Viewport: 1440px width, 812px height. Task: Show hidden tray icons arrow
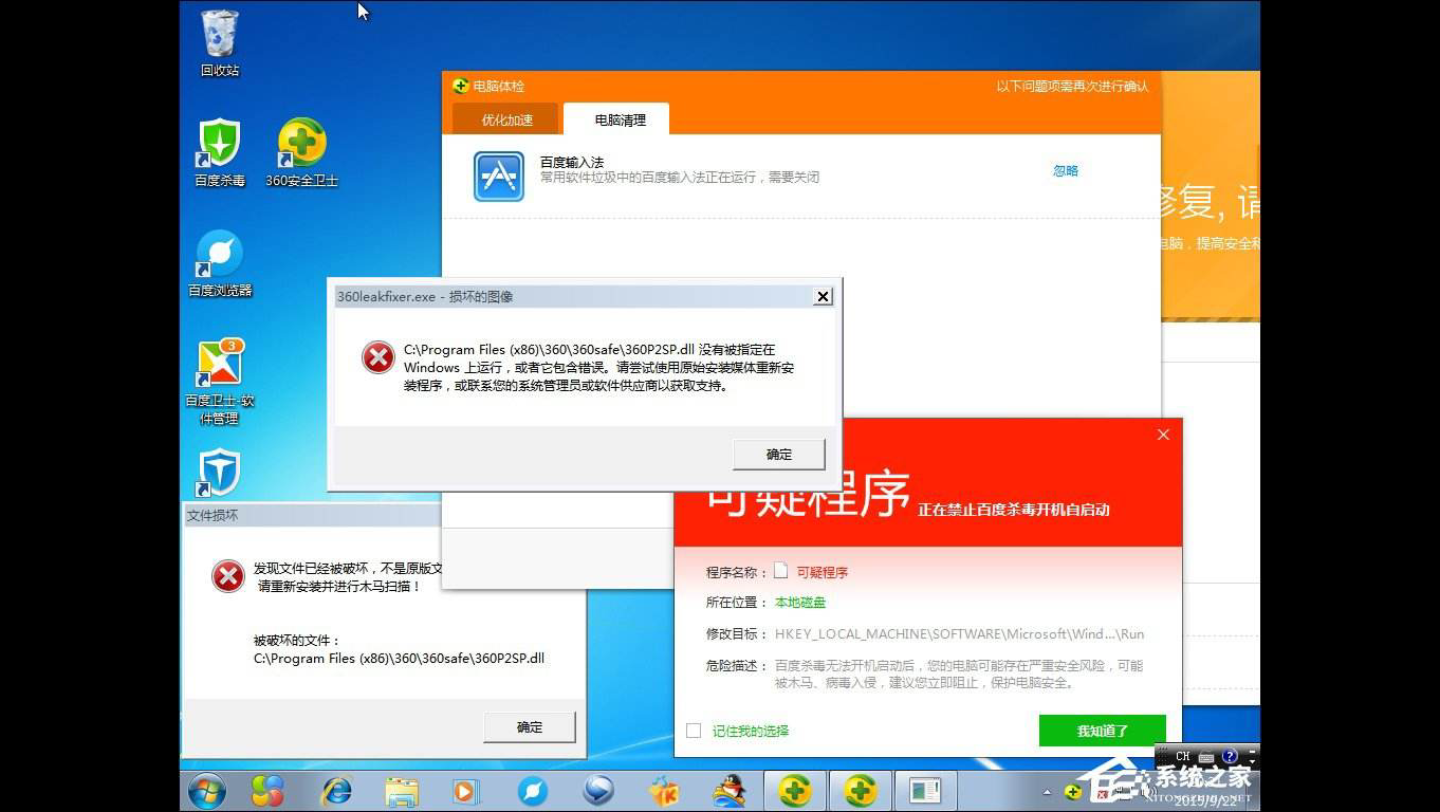pyautogui.click(x=1048, y=792)
